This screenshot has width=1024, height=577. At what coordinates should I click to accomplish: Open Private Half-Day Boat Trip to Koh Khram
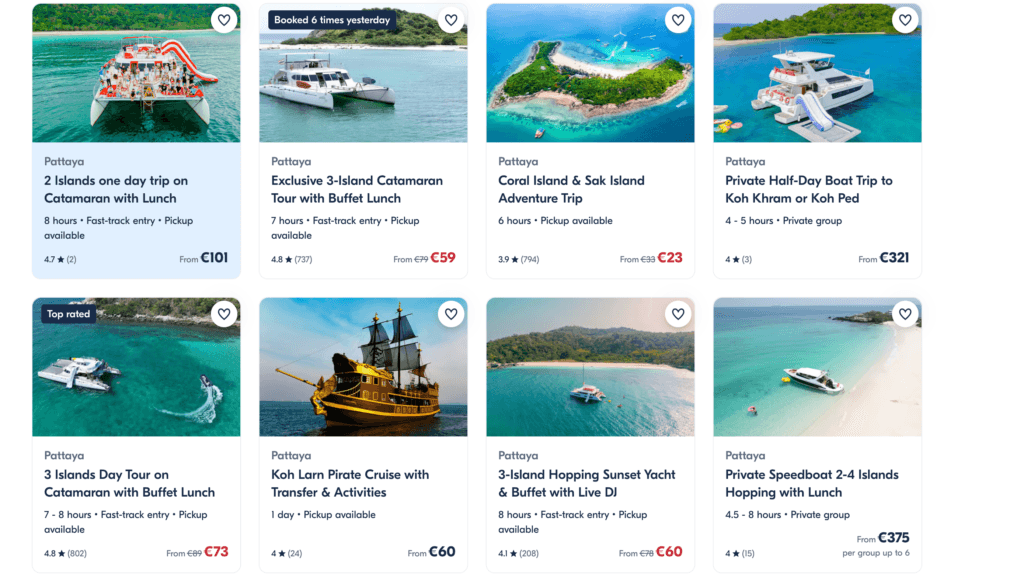pyautogui.click(x=808, y=189)
